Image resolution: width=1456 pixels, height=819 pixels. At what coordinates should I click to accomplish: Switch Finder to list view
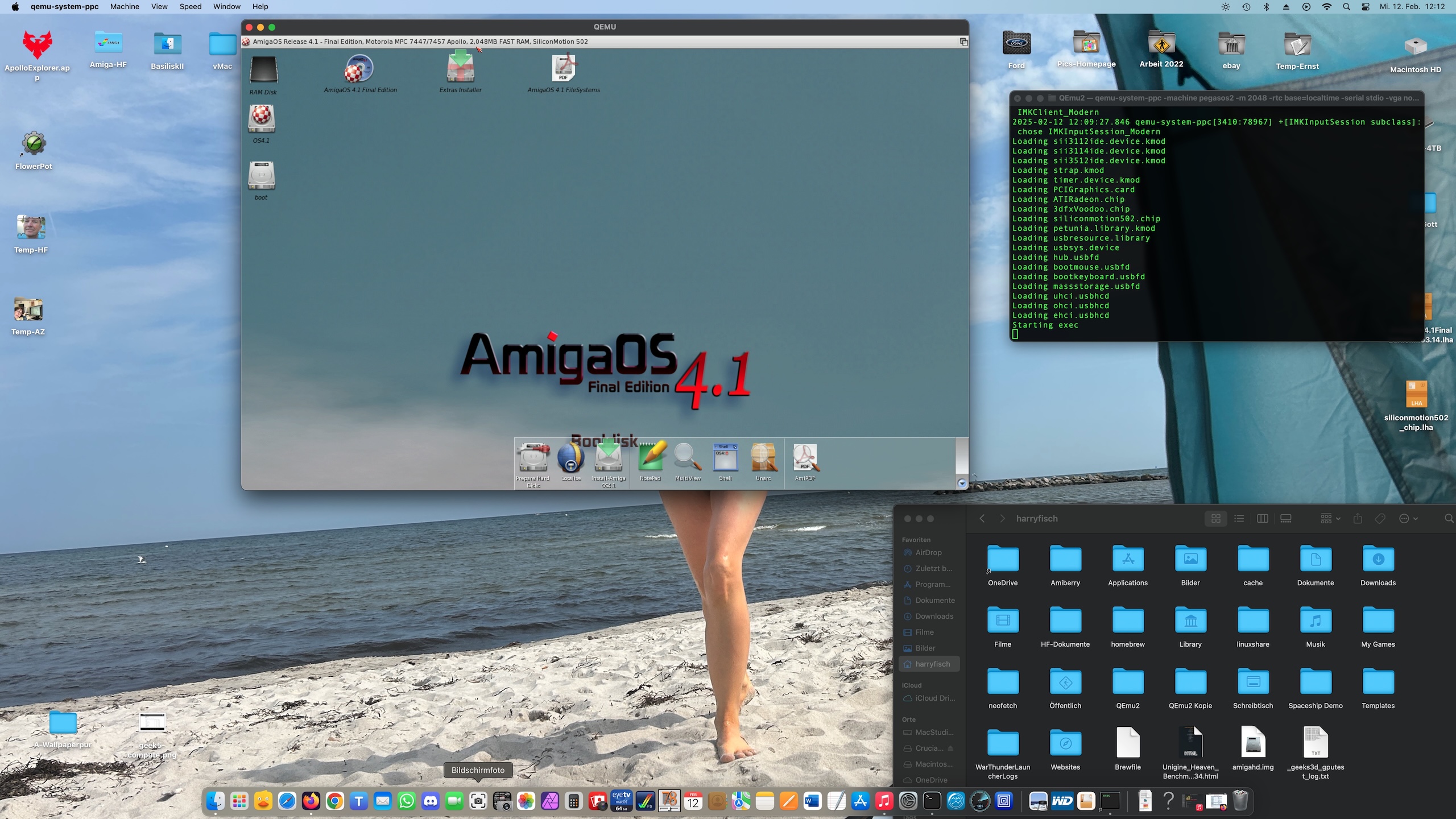1239,519
